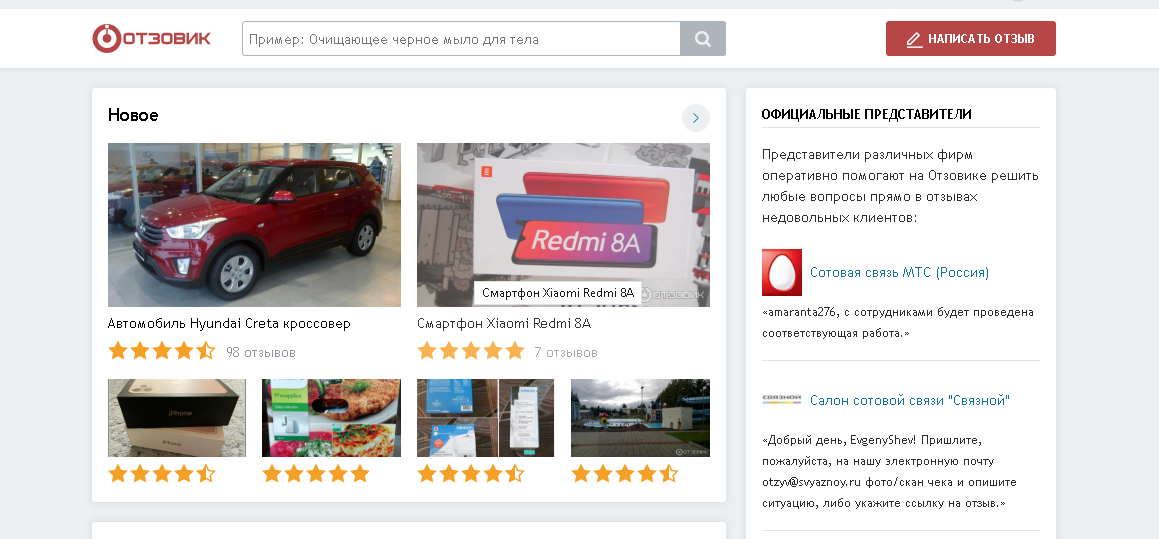Click the Связной quote mentioning EvgenyShev
This screenshot has width=1159, height=539.
pyautogui.click(x=891, y=472)
